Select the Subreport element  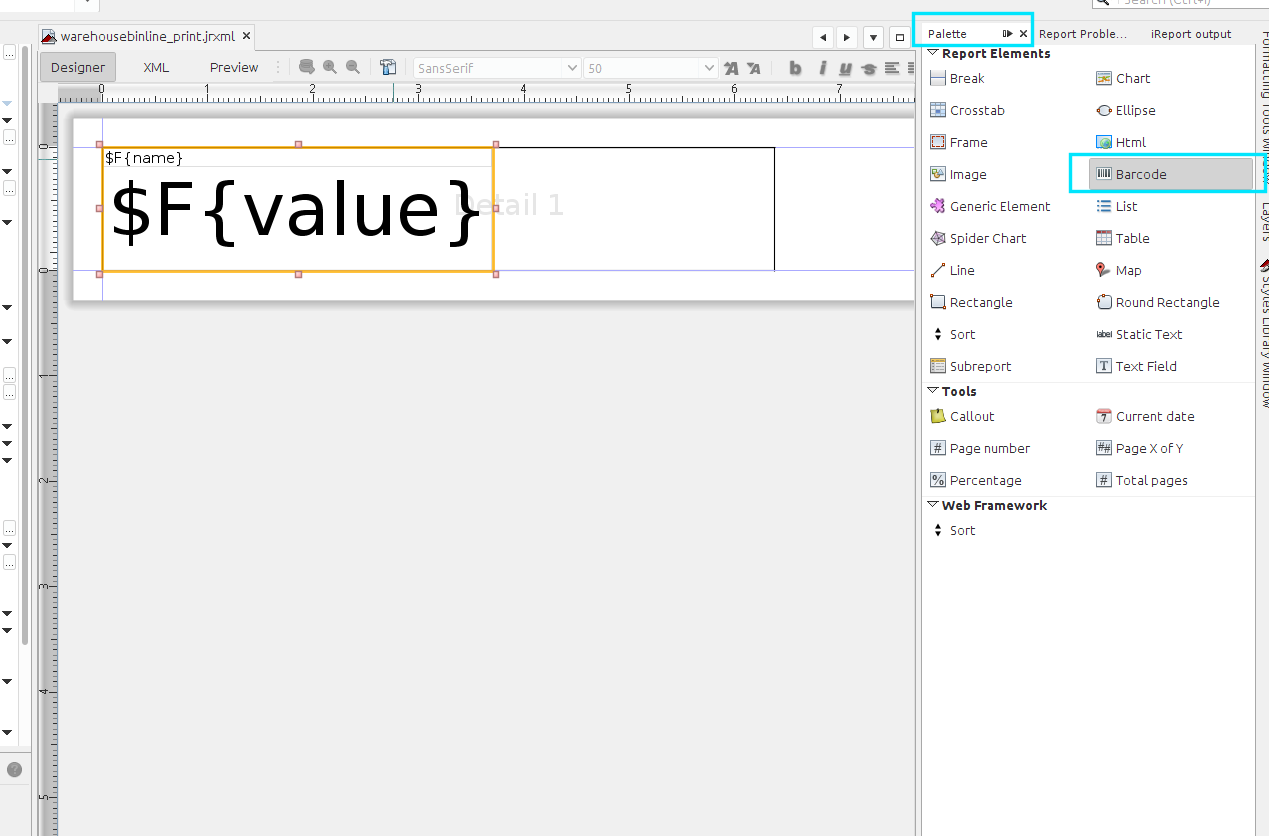[979, 366]
